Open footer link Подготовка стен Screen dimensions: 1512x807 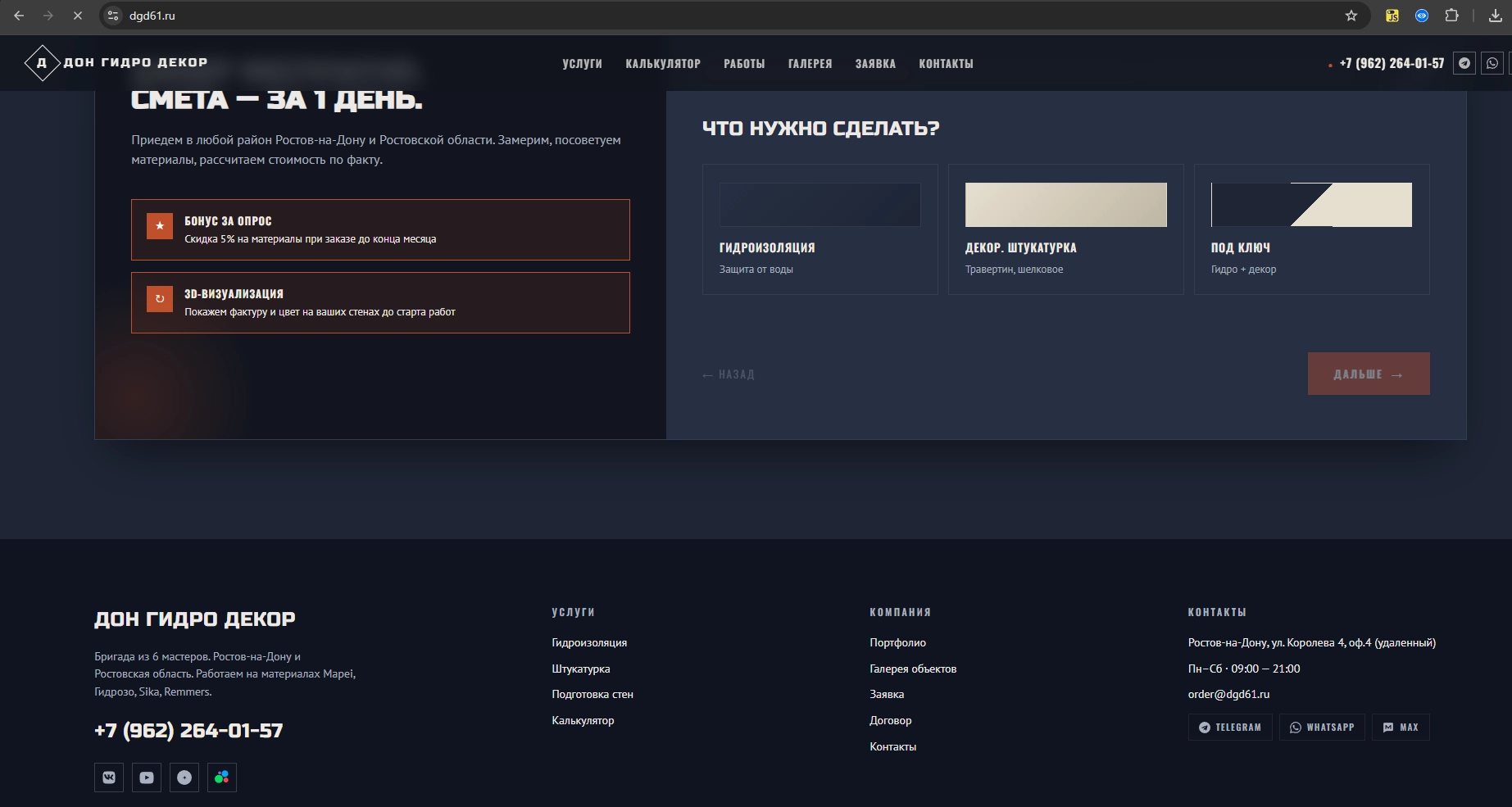(593, 695)
